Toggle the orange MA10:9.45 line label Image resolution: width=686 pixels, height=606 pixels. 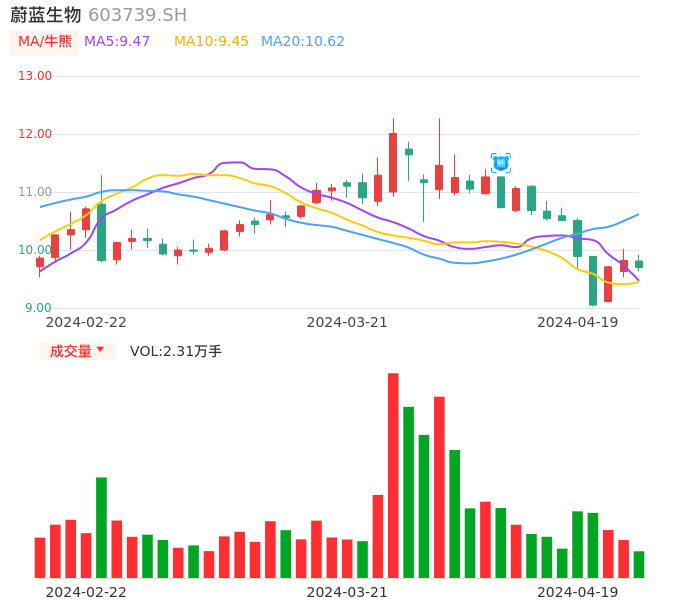[x=211, y=42]
